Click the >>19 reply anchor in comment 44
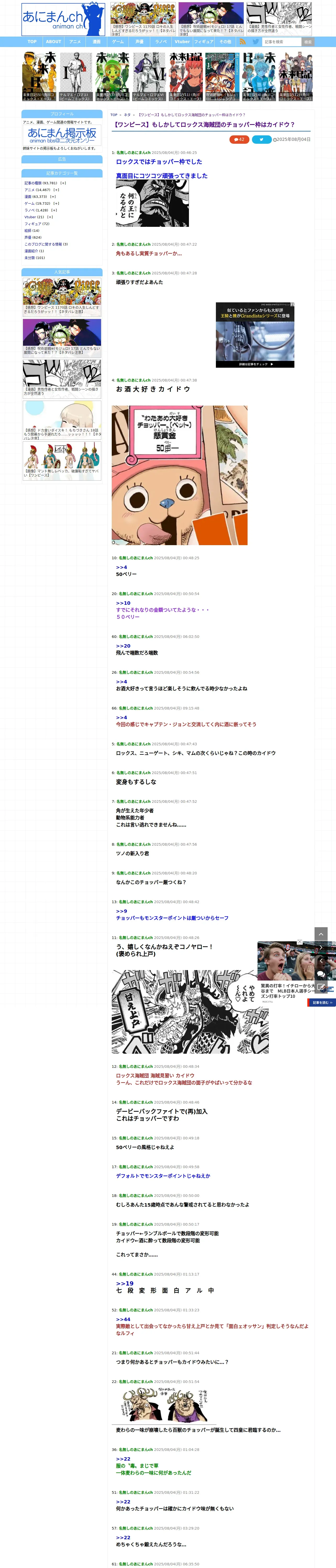The width and height of the screenshot is (336, 1568). click(124, 1283)
